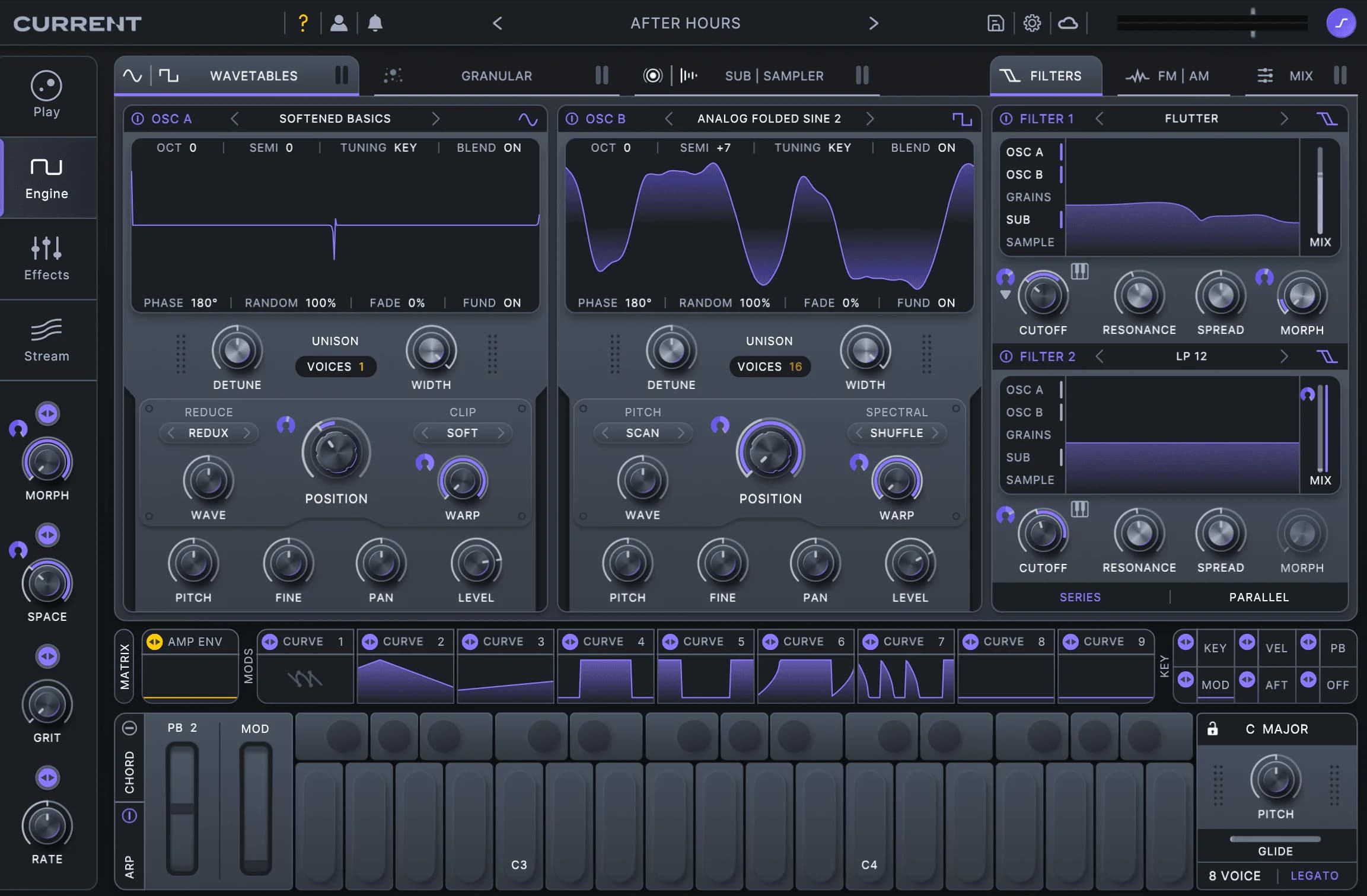Open settings gear icon in header
Viewport: 1367px width, 896px height.
(x=1032, y=23)
